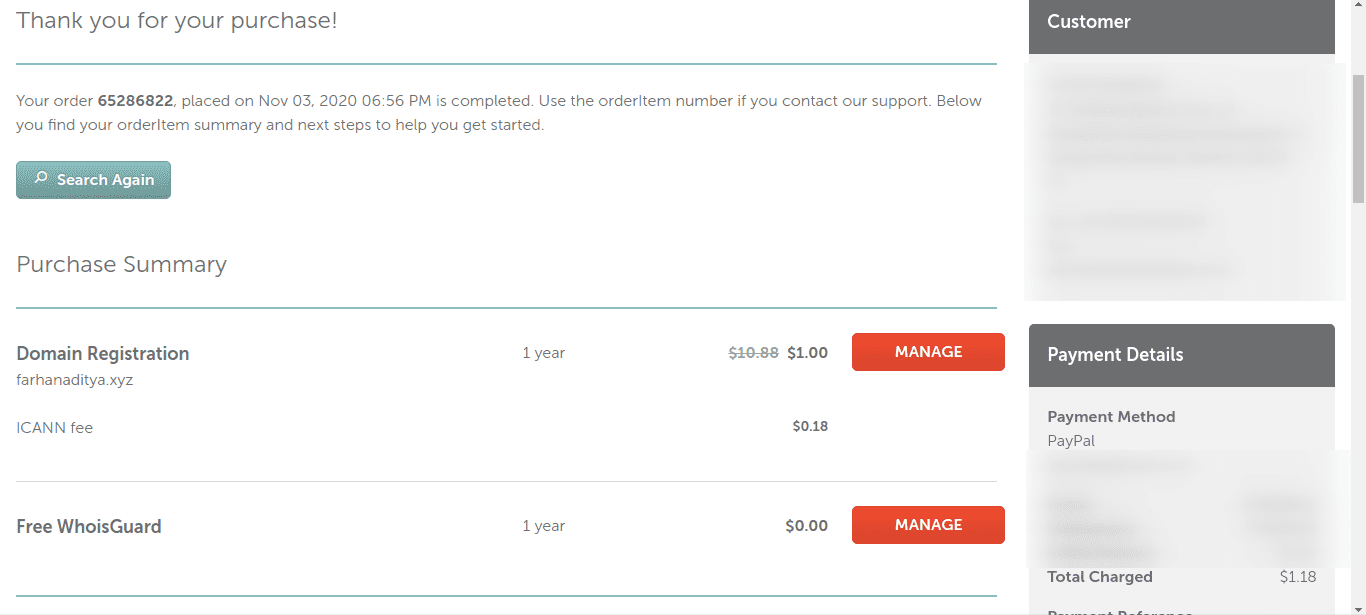Click the Payment Reference label
The height and width of the screenshot is (615, 1366).
click(x=1118, y=610)
